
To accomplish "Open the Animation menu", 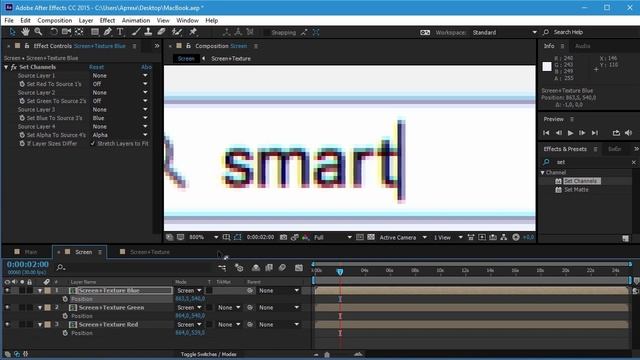I will pyautogui.click(x=136, y=20).
